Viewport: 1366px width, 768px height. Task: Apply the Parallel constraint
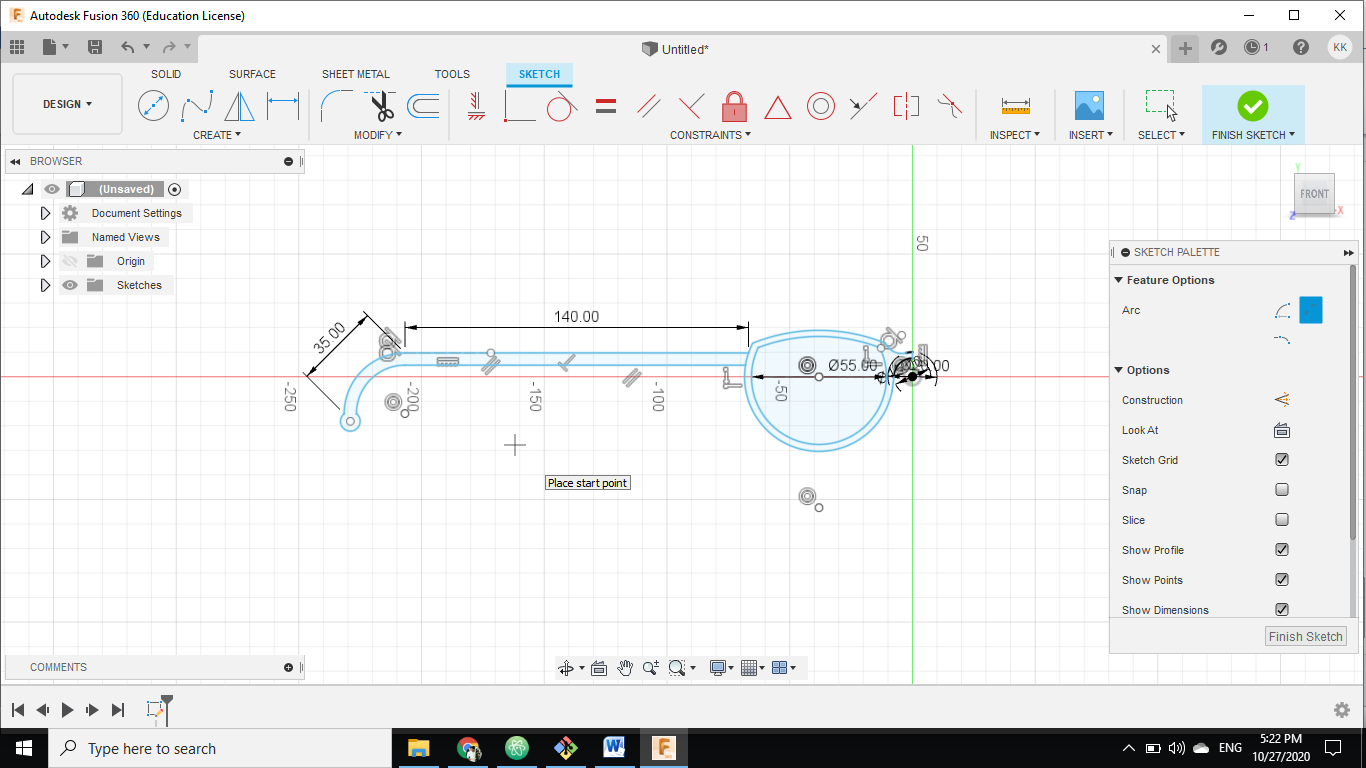click(x=649, y=105)
